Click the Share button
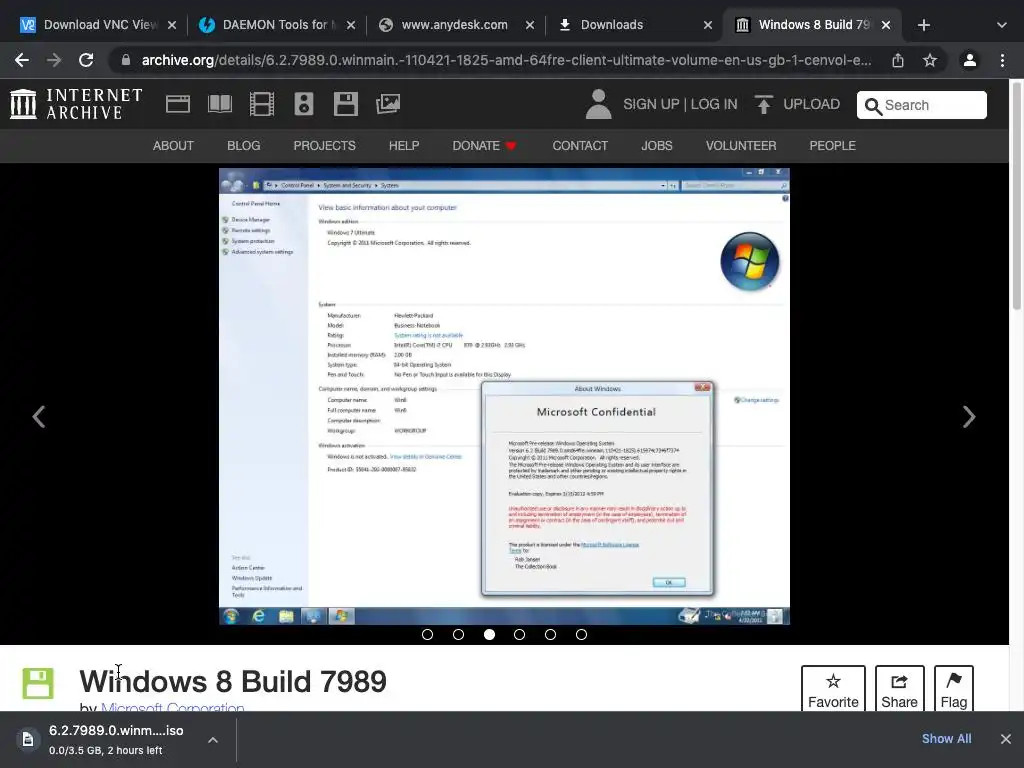1024x768 pixels. [899, 688]
